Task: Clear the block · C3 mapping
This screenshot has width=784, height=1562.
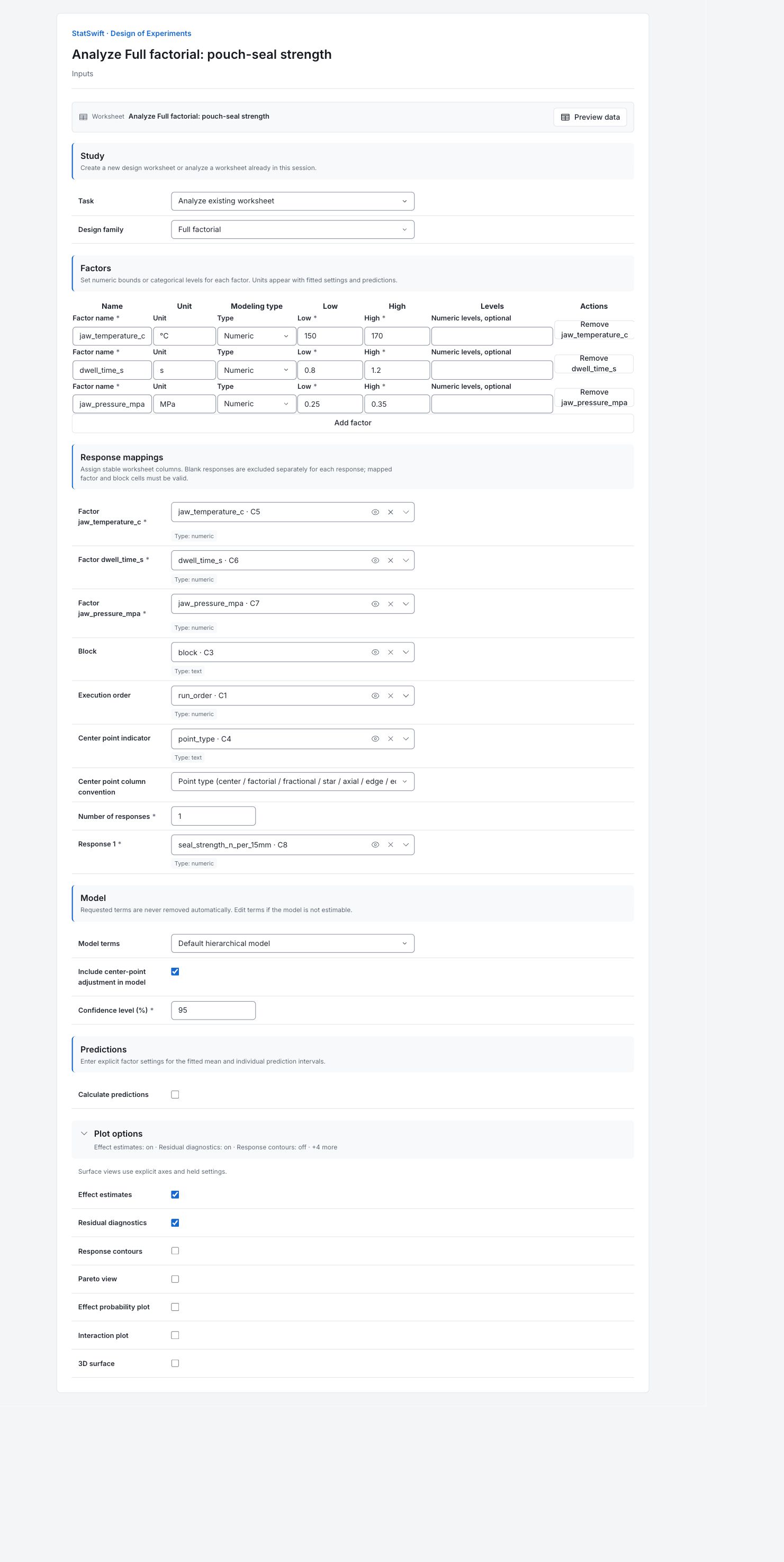Action: click(391, 653)
